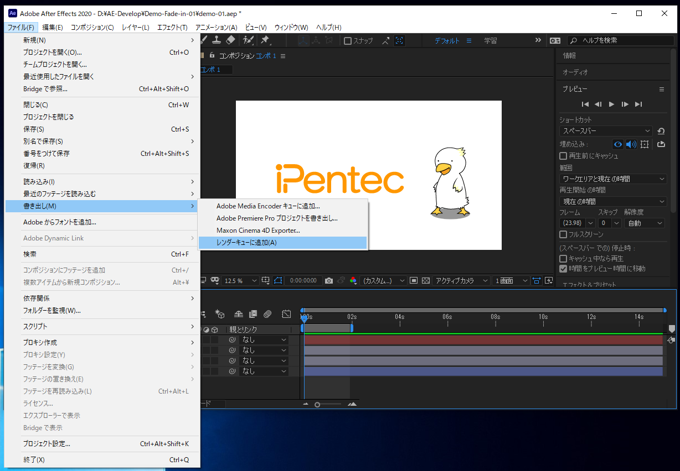Click the frame blending icon in timeline
This screenshot has width=680, height=471.
(x=253, y=314)
